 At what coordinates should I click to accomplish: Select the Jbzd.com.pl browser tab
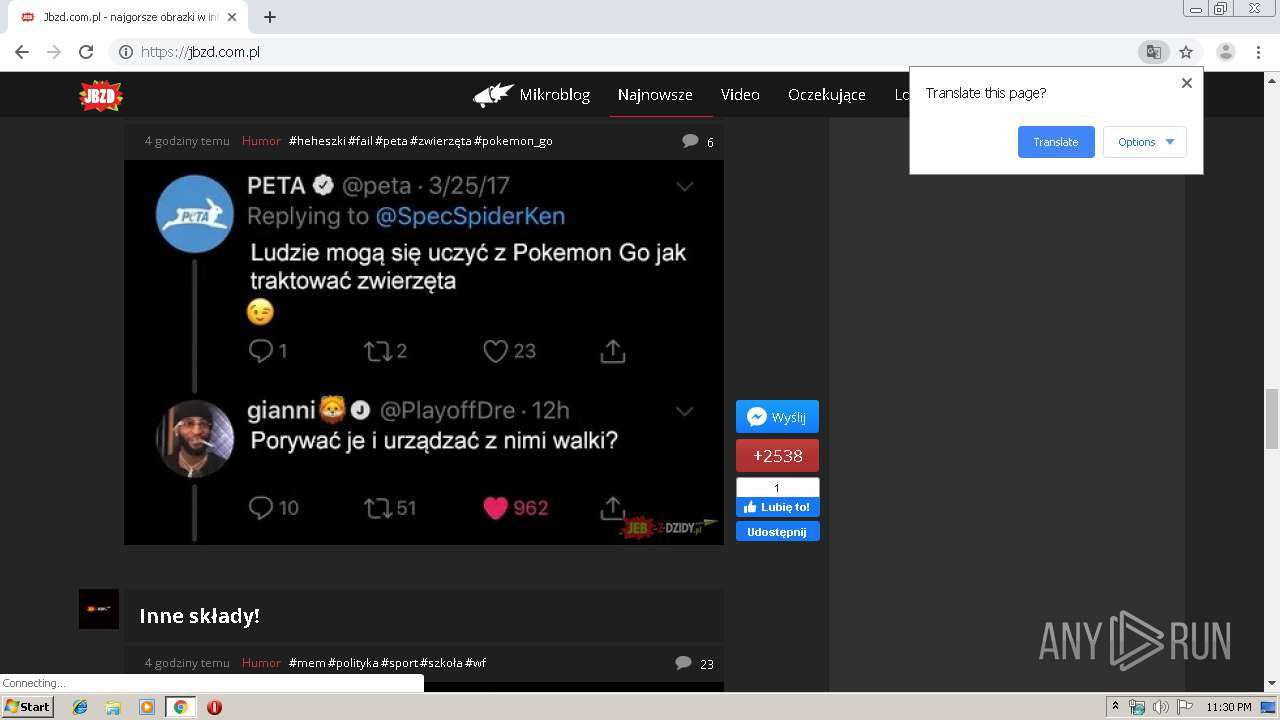128,17
